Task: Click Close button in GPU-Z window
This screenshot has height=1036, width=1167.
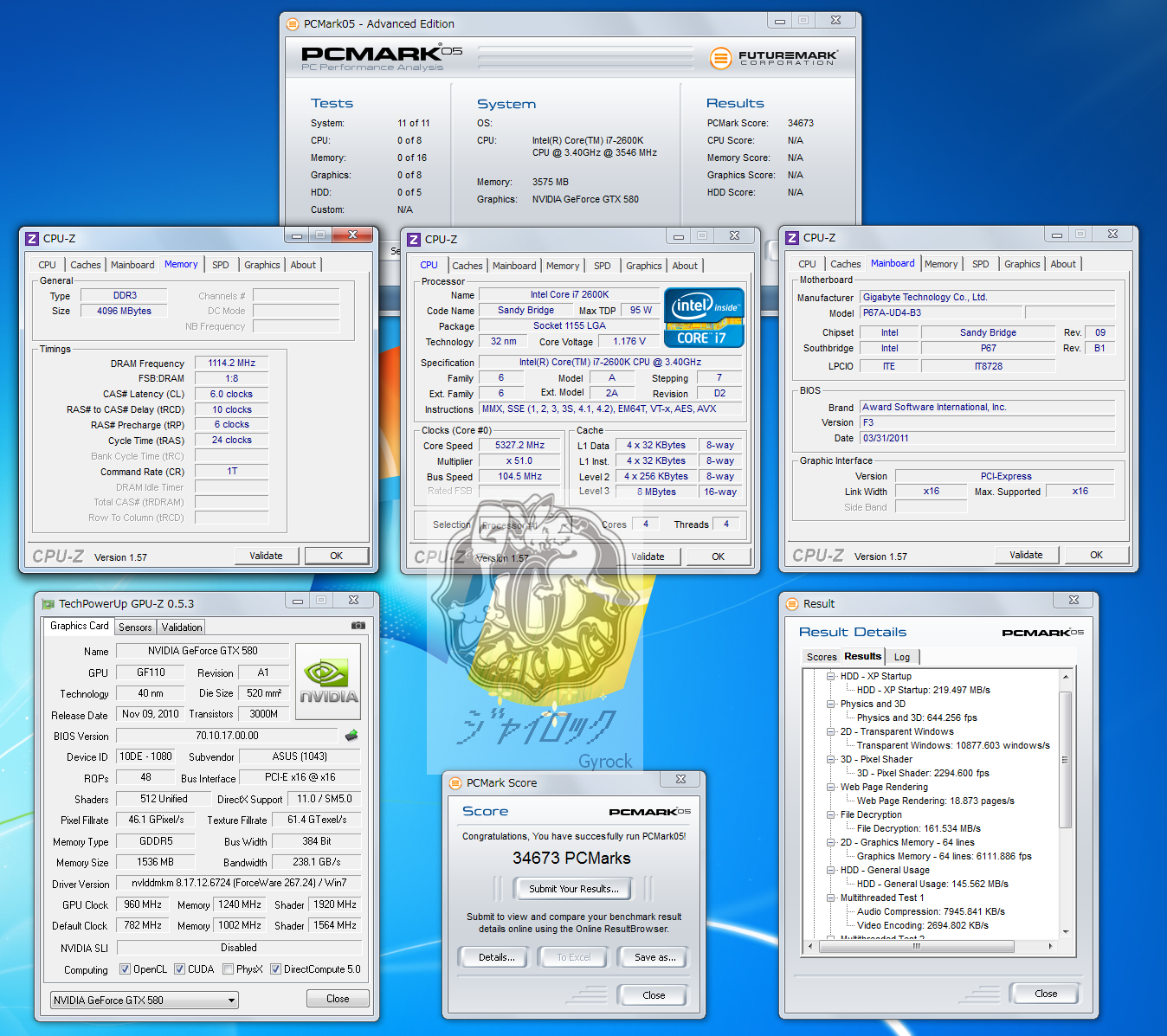Action: 338,999
